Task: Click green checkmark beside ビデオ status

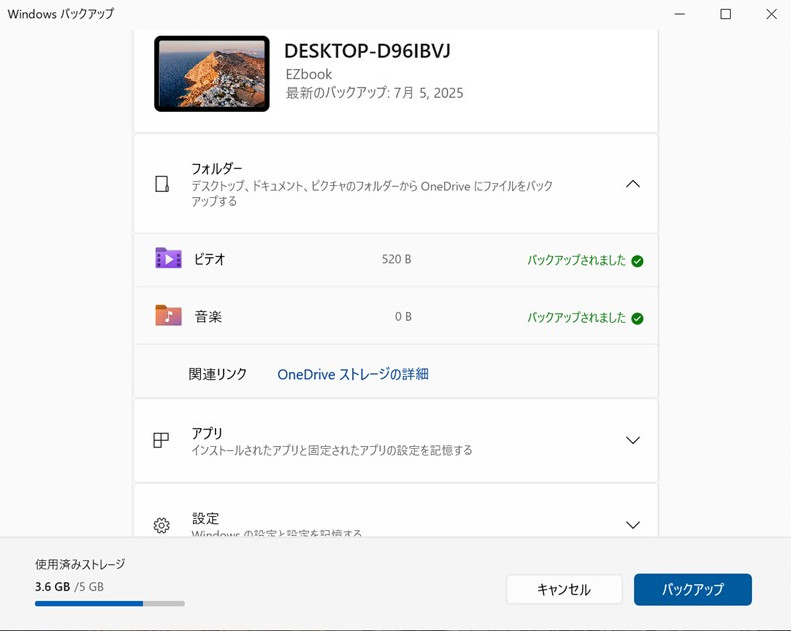Action: point(637,261)
